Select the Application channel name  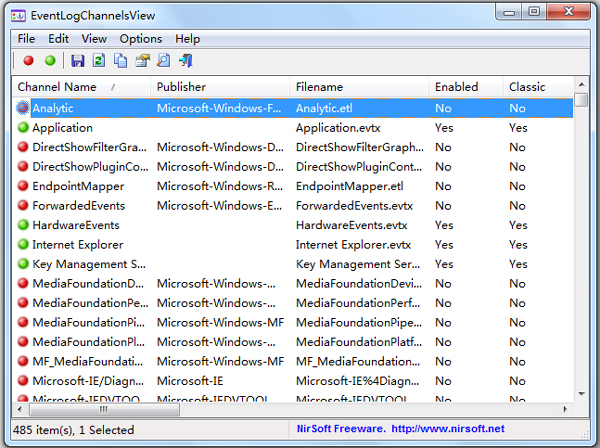pyautogui.click(x=62, y=128)
